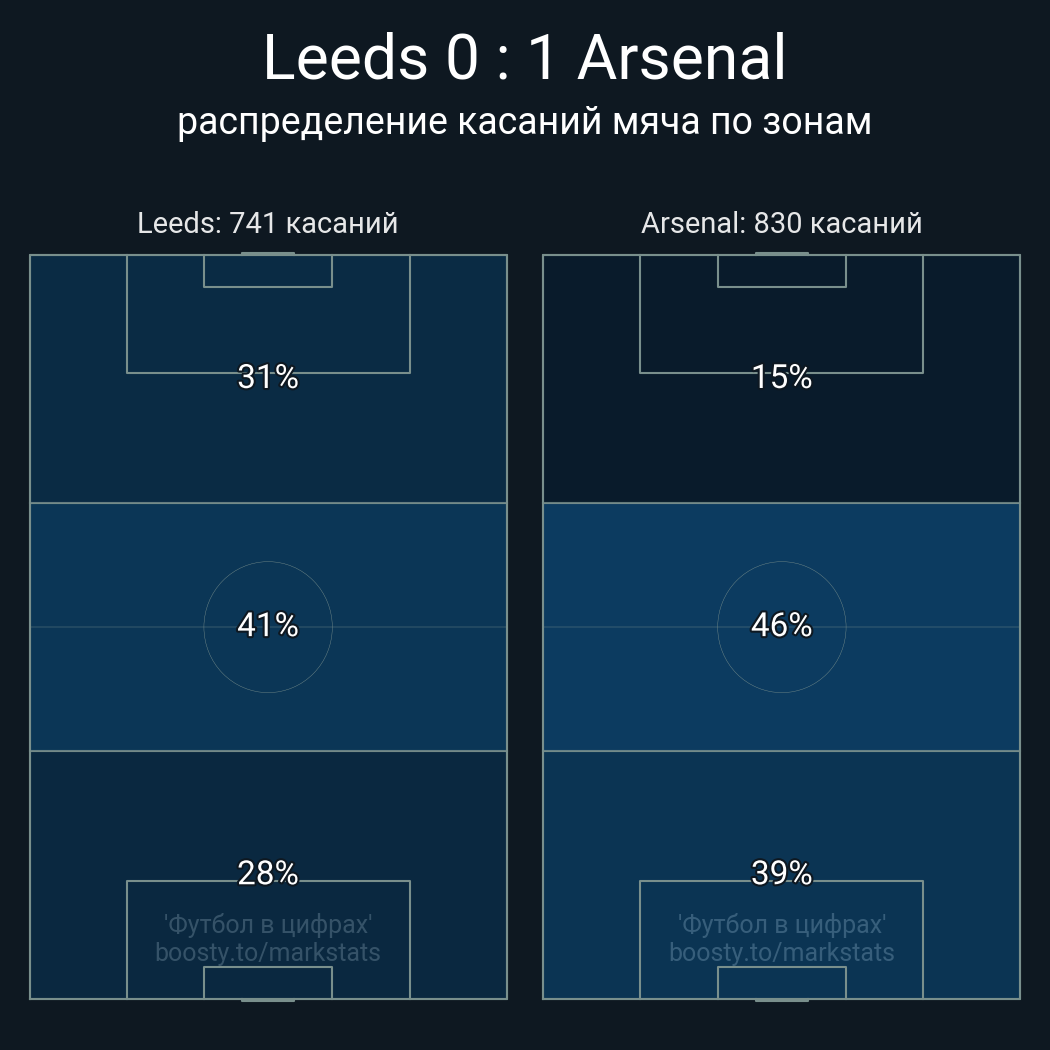Click the bottom six-yard box on Leeds pitch
1050x1050 pixels.
tap(268, 982)
